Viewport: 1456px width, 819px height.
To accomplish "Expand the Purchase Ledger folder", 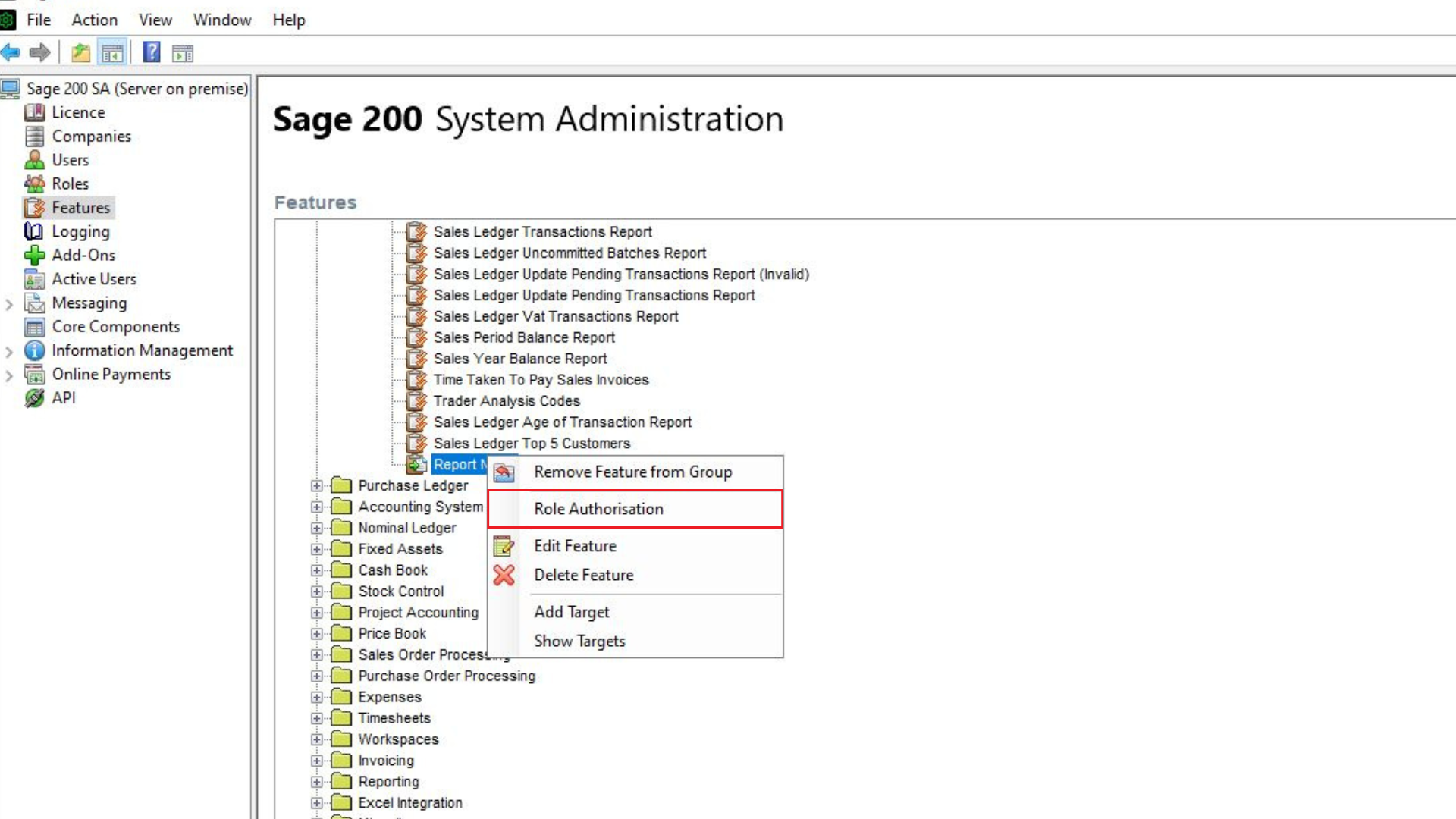I will (316, 485).
